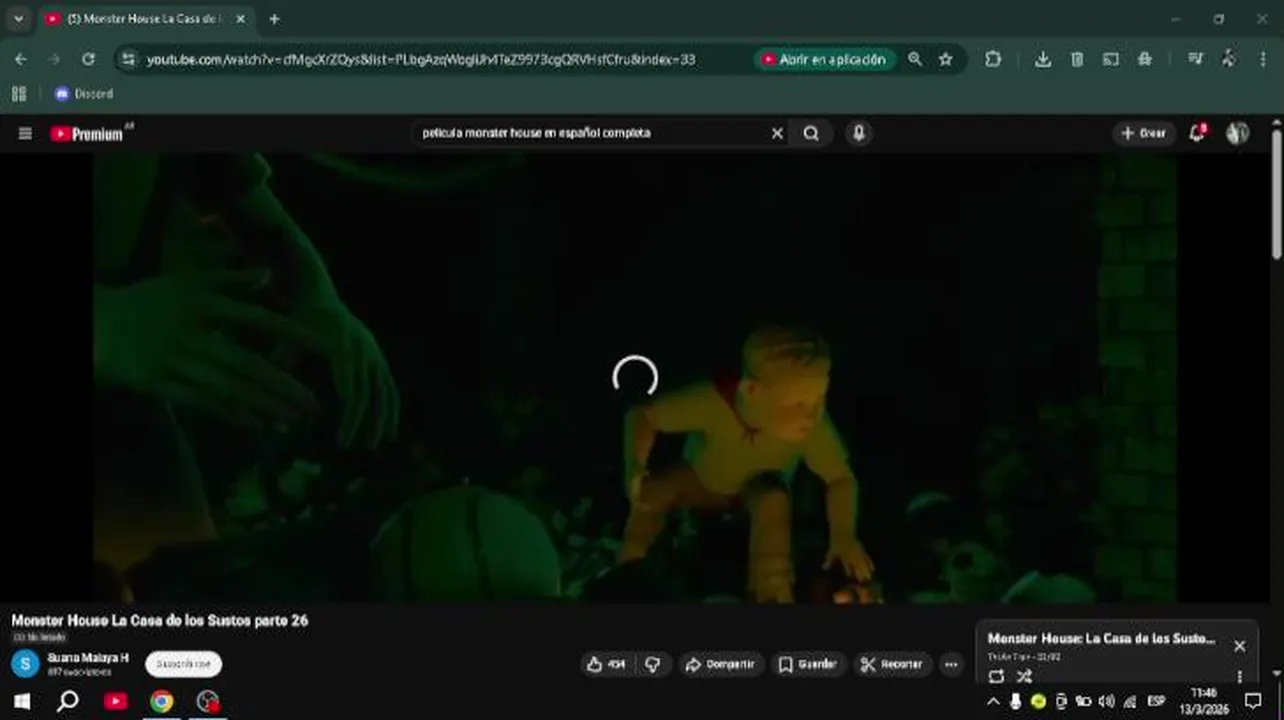Open Suana Malaya H channel avatar
The height and width of the screenshot is (720, 1284).
pyautogui.click(x=25, y=663)
